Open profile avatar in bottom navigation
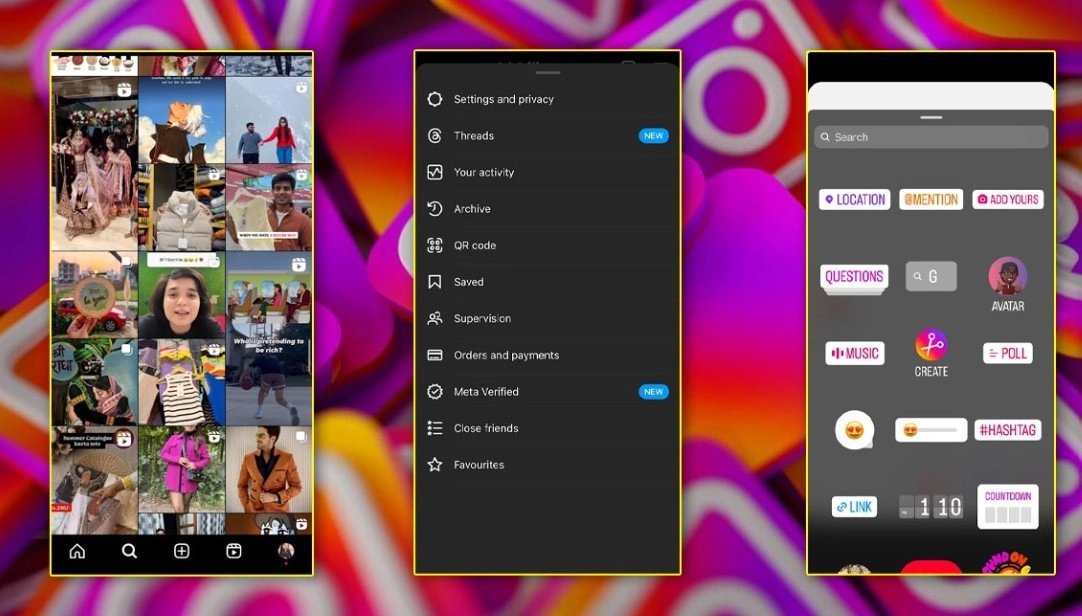This screenshot has height=616, width=1082. click(286, 550)
